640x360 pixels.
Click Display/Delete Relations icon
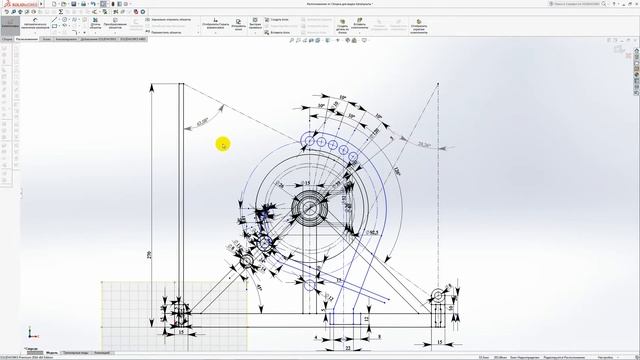click(215, 24)
